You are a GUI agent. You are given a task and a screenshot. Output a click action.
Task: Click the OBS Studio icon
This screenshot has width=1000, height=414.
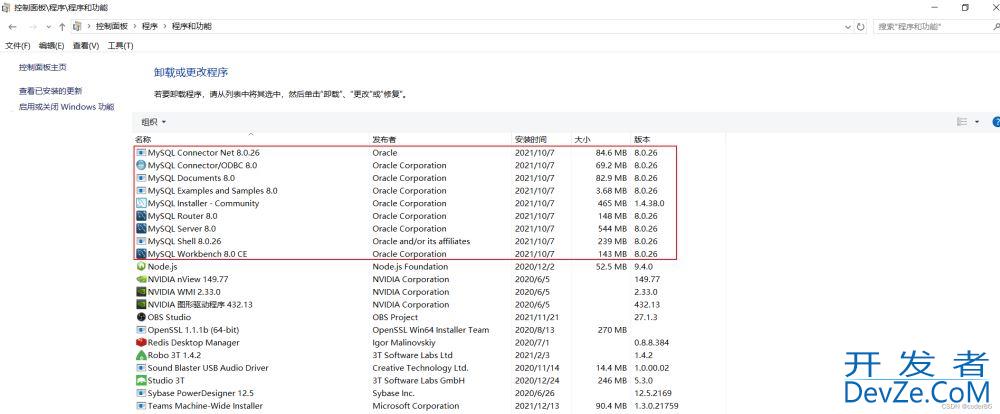click(x=142, y=317)
